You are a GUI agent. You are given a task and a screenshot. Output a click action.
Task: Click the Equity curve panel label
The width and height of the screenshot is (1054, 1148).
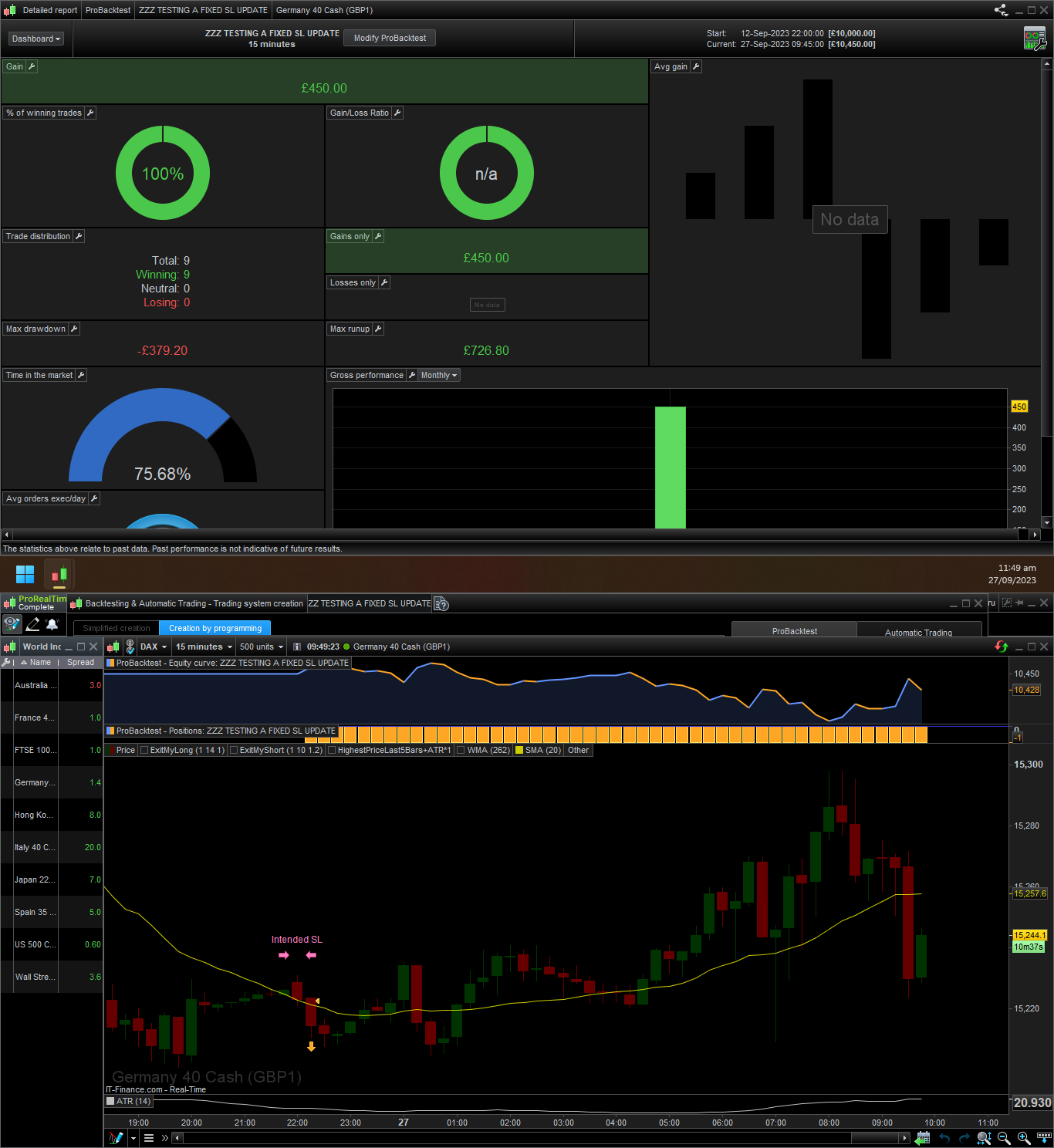(x=228, y=663)
